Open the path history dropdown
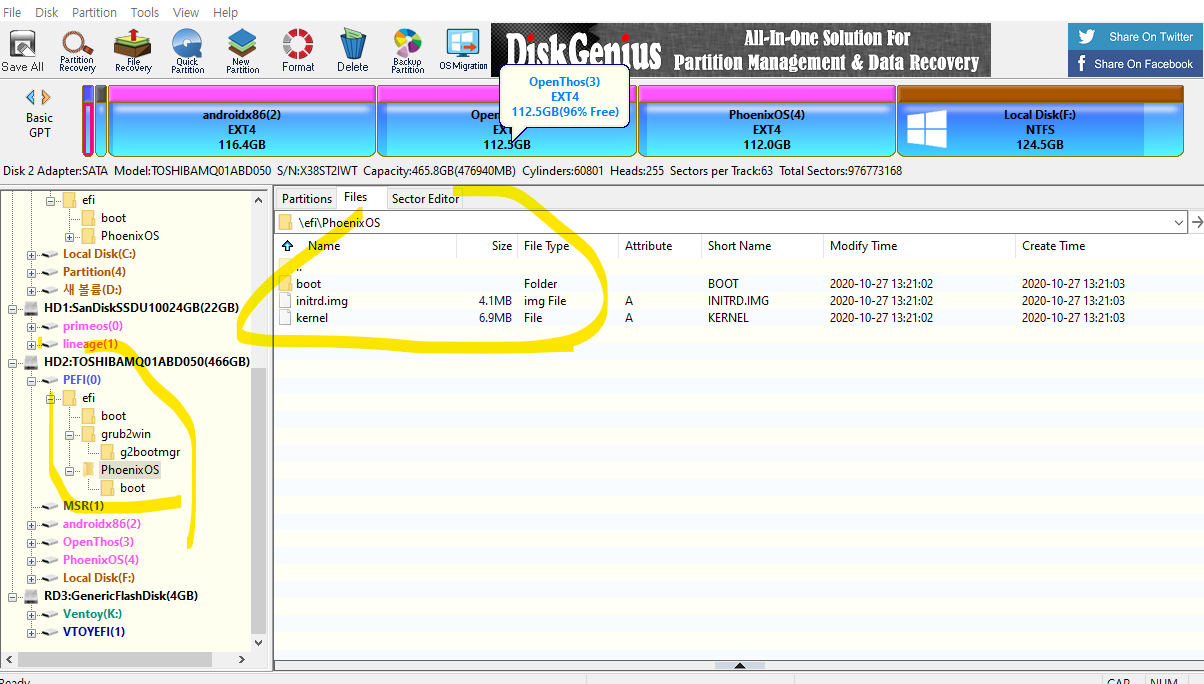This screenshot has width=1204, height=684. (x=1179, y=222)
